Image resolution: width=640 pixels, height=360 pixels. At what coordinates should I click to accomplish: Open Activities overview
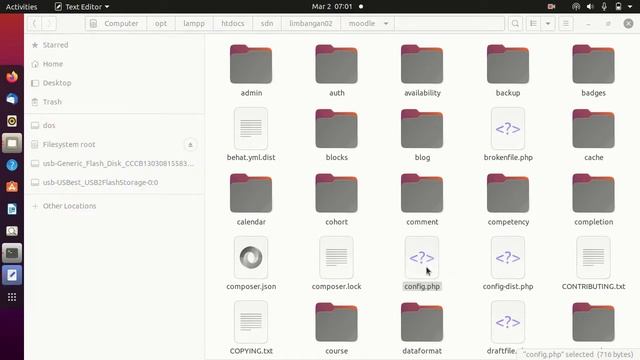21,7
